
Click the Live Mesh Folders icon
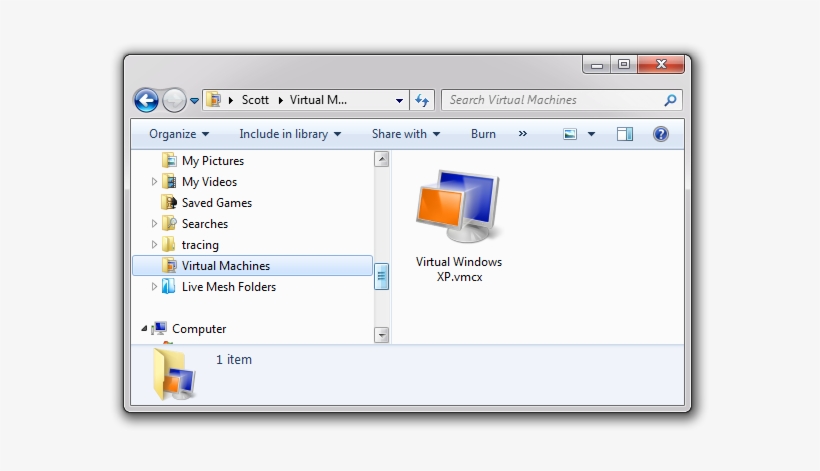point(169,286)
